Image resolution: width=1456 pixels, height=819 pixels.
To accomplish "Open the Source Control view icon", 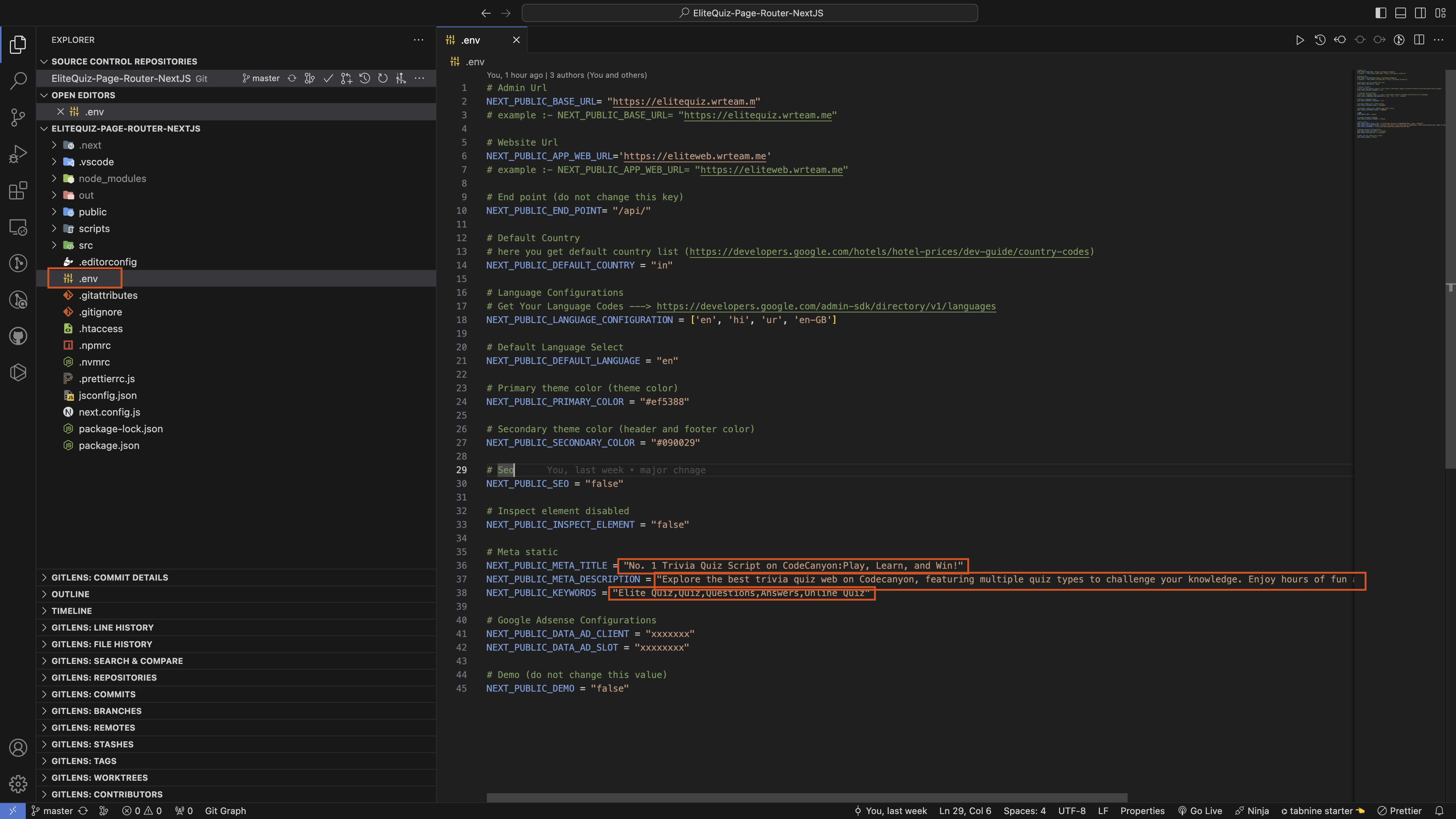I will 18,117.
